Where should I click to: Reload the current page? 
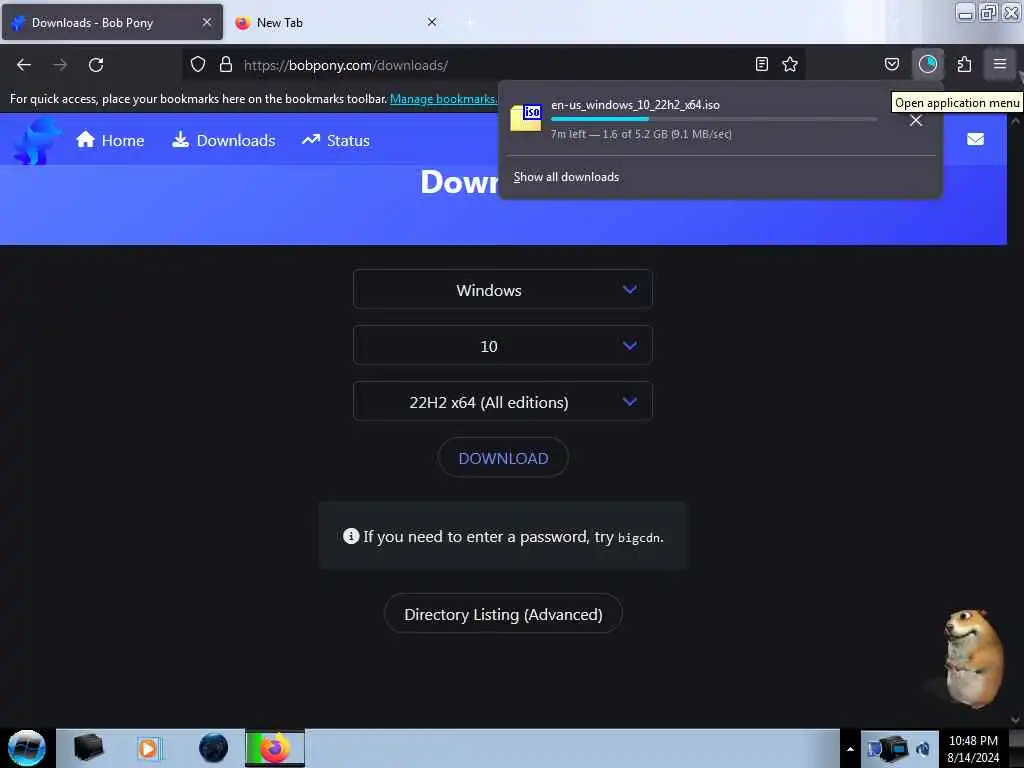pyautogui.click(x=96, y=65)
